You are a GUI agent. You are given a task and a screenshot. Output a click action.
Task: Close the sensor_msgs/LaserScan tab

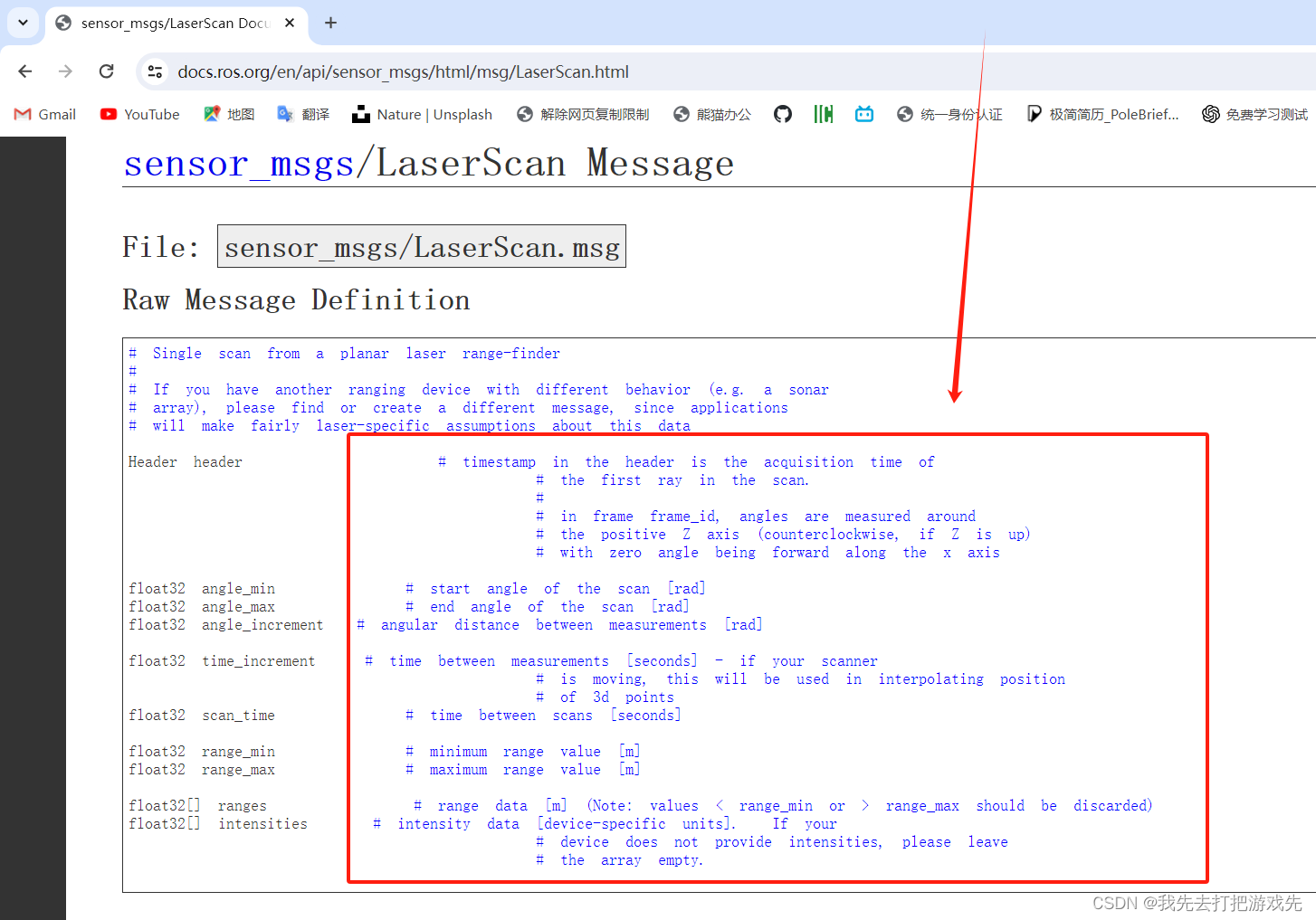(290, 23)
